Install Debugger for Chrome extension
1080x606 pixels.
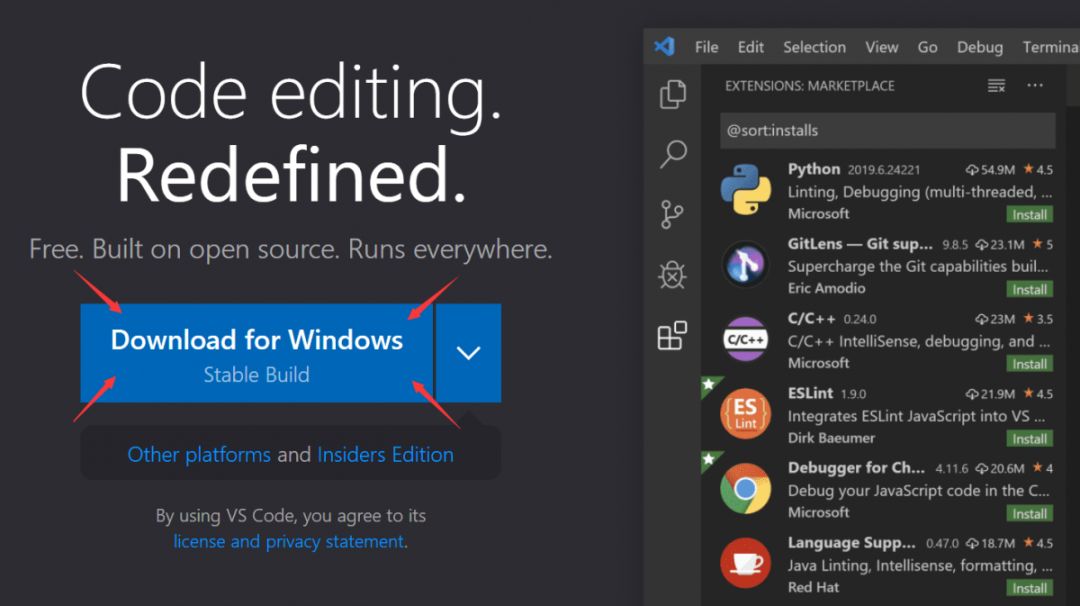[x=1029, y=514]
